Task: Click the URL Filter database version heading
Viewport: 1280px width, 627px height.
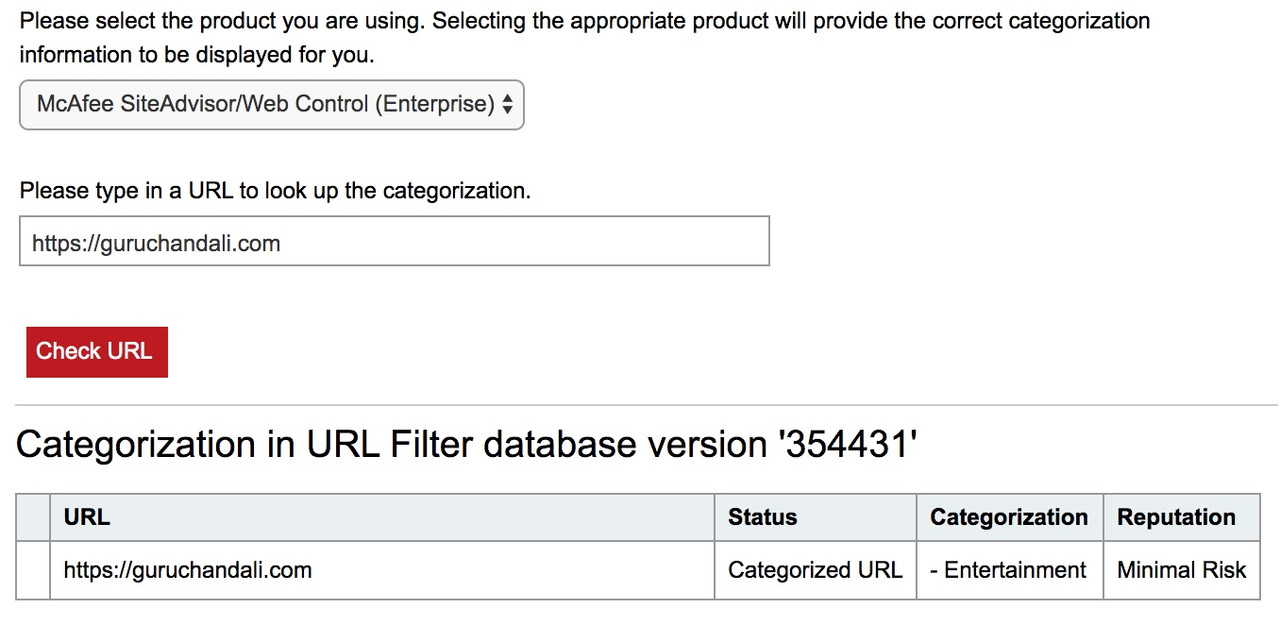Action: pos(467,444)
